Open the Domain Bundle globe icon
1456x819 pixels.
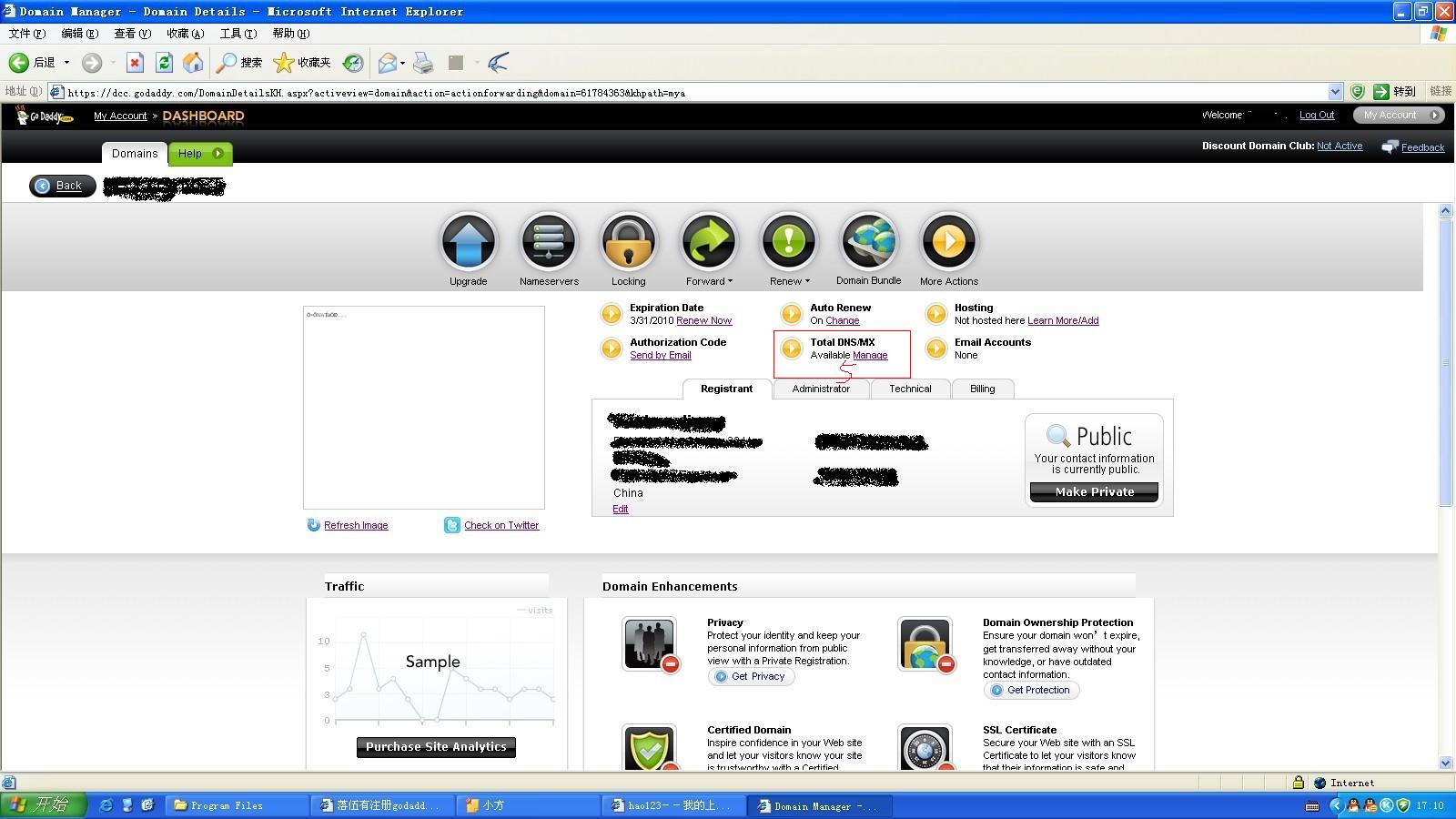[869, 242]
